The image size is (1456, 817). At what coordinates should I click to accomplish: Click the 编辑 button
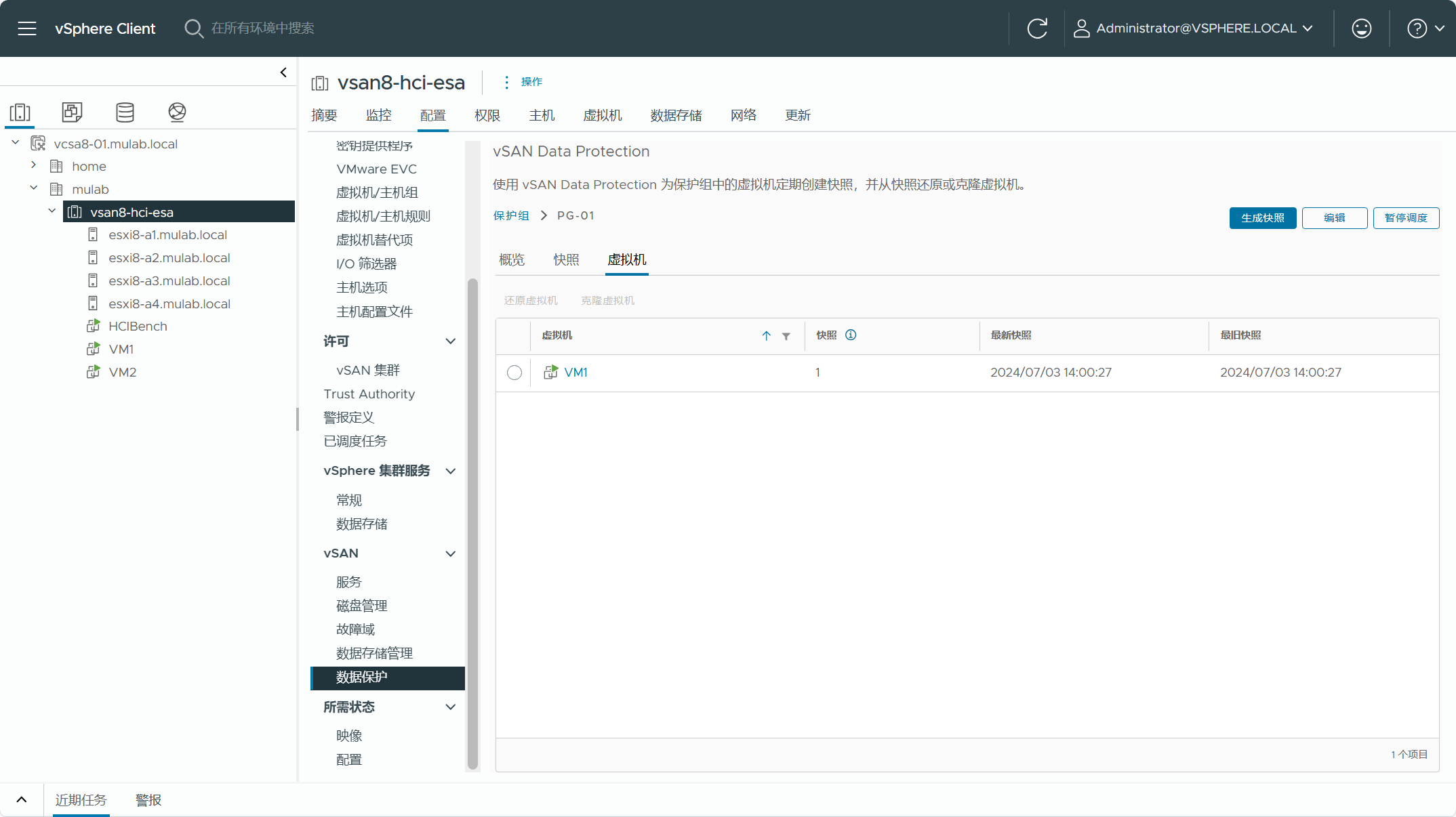coord(1335,218)
